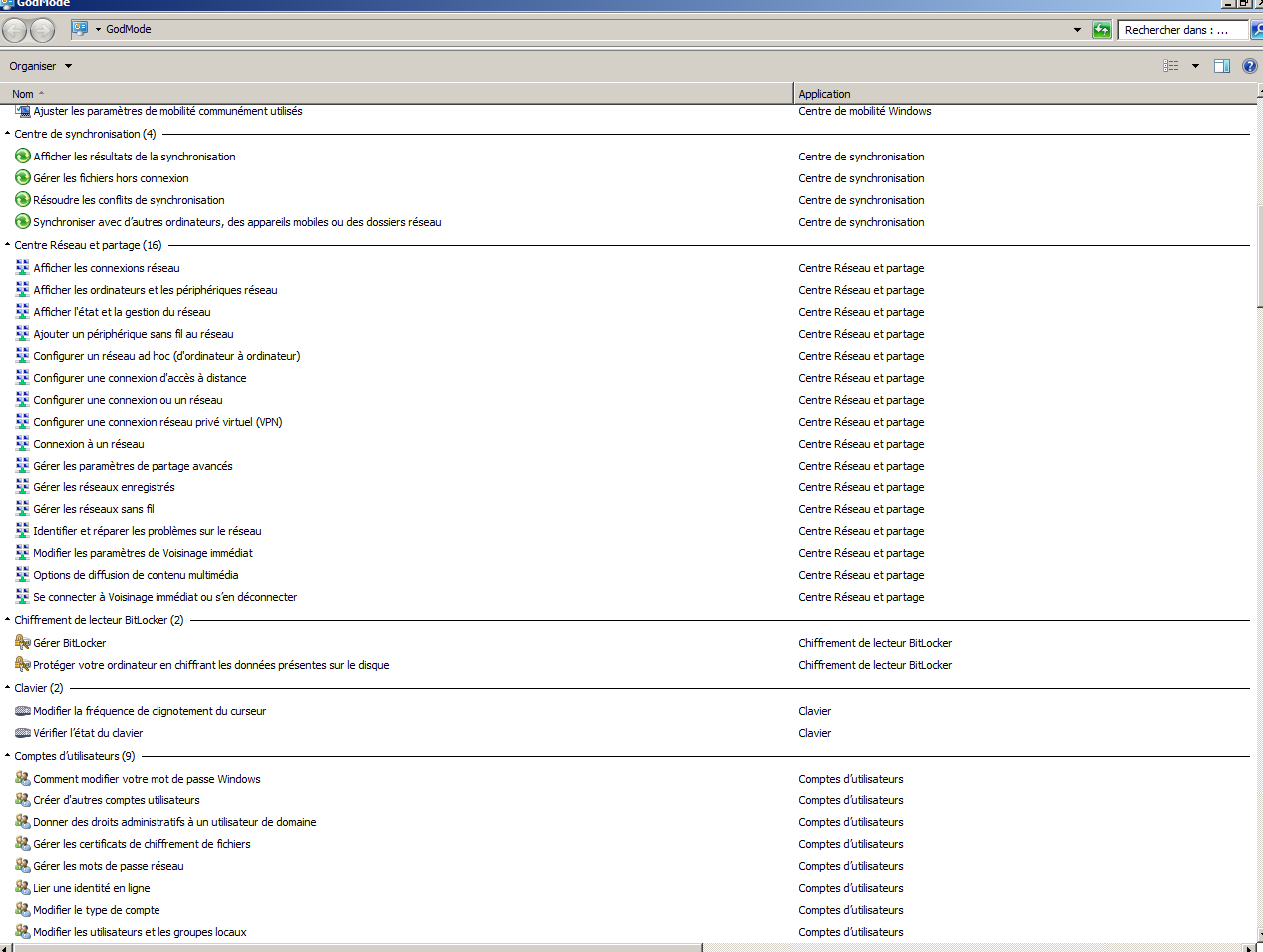Click the icon beside 'Gérer les réseaux sans fil'

pos(22,509)
